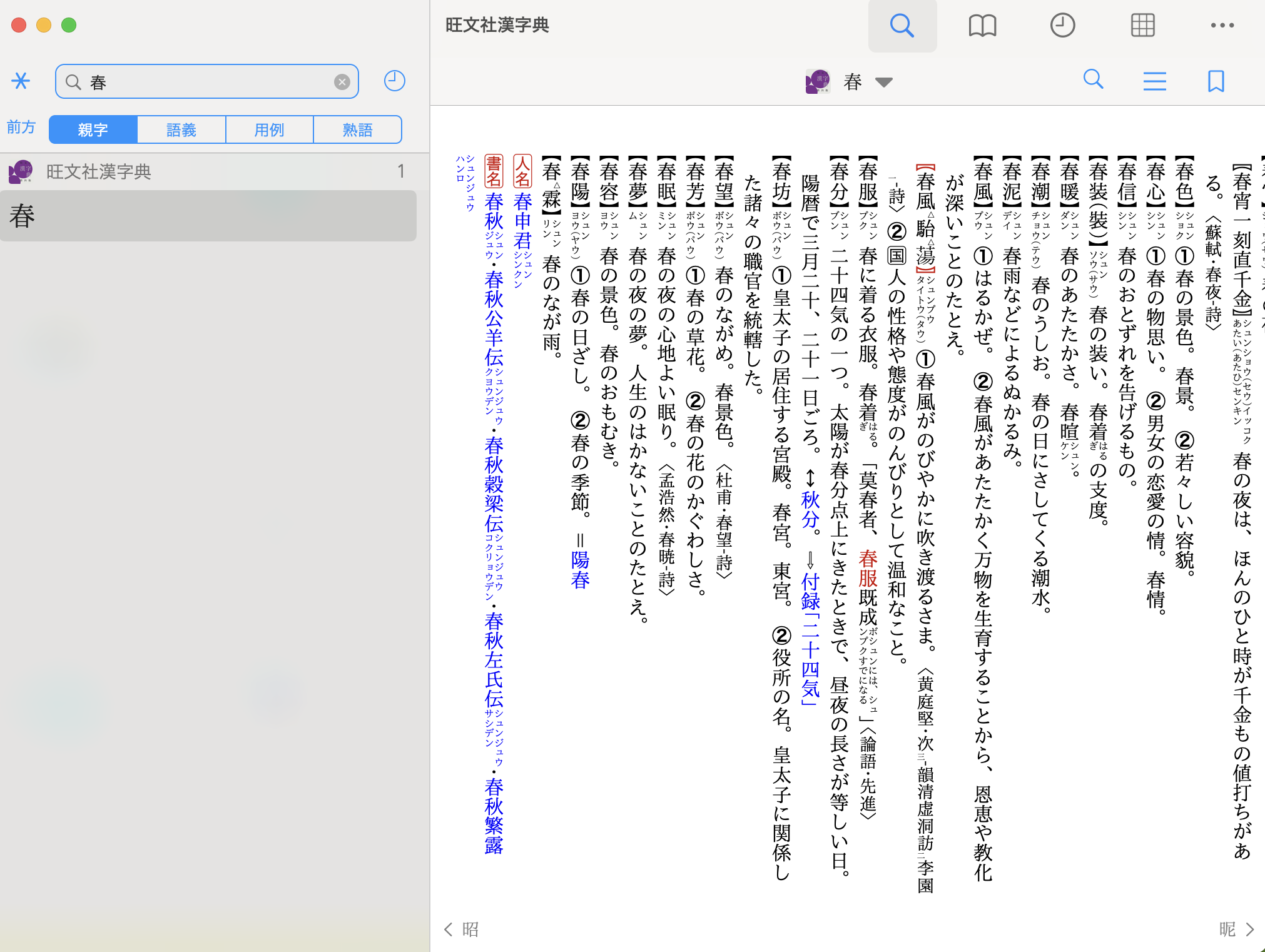This screenshot has height=952, width=1265.
Task: Go to previous entry 昭
Action: [462, 929]
